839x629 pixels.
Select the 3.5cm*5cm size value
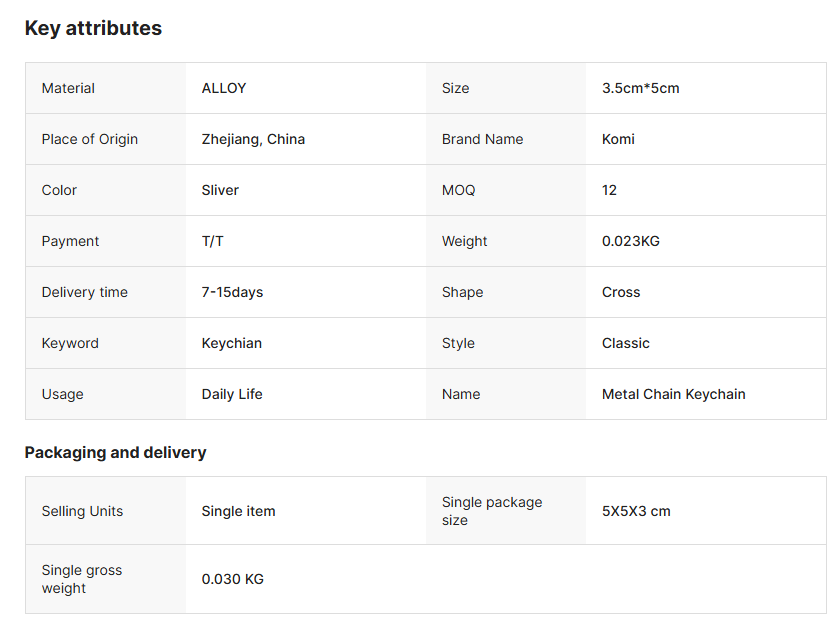(x=640, y=88)
